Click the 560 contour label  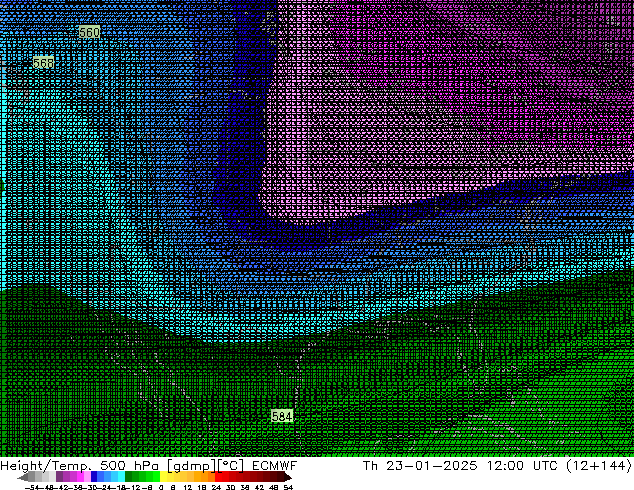pos(89,32)
